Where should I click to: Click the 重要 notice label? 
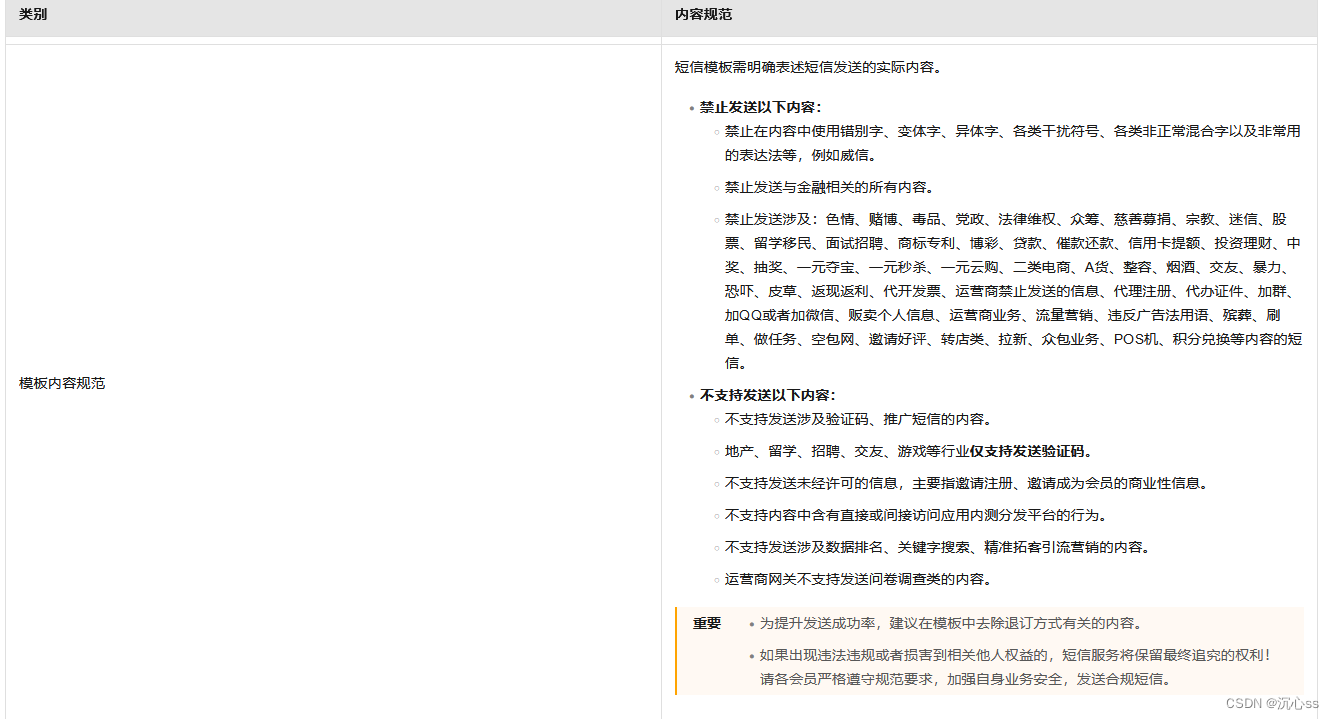(x=707, y=623)
